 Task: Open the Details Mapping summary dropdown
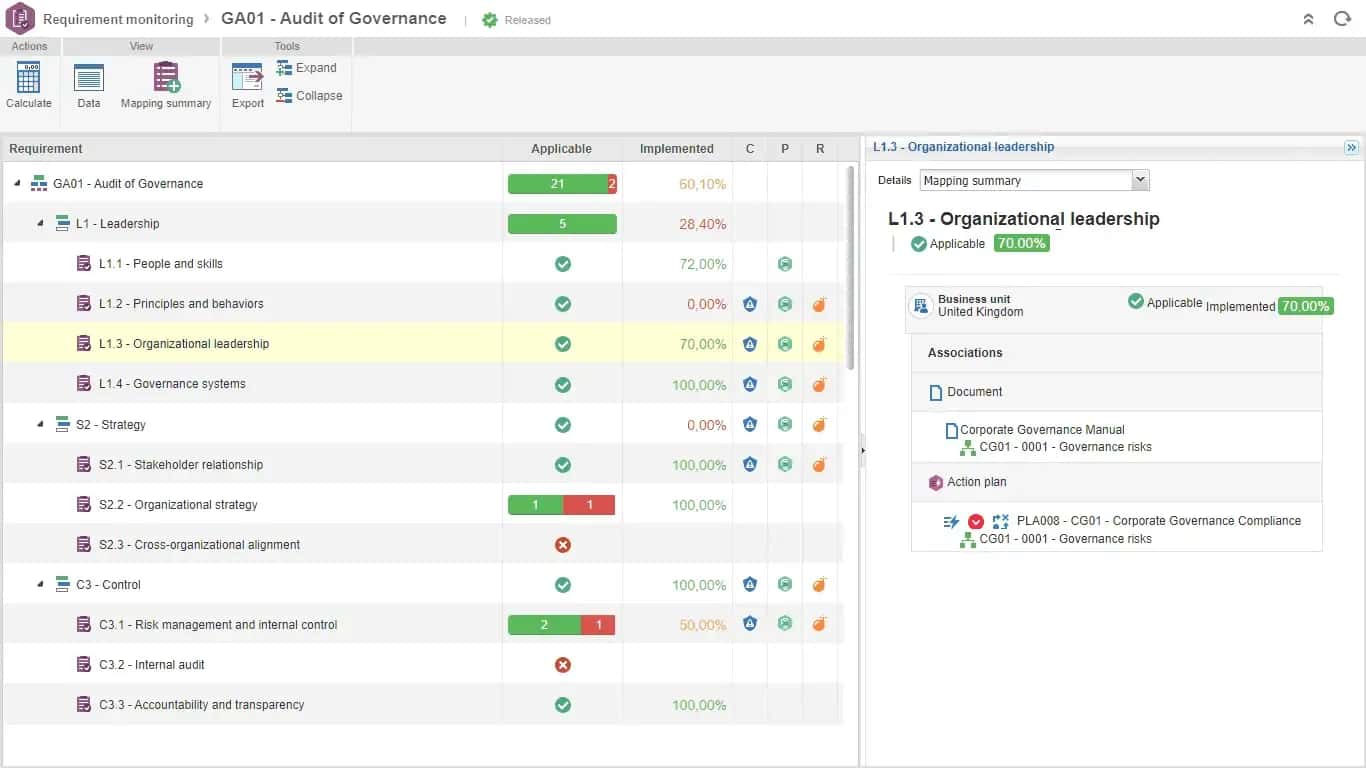click(x=1035, y=181)
